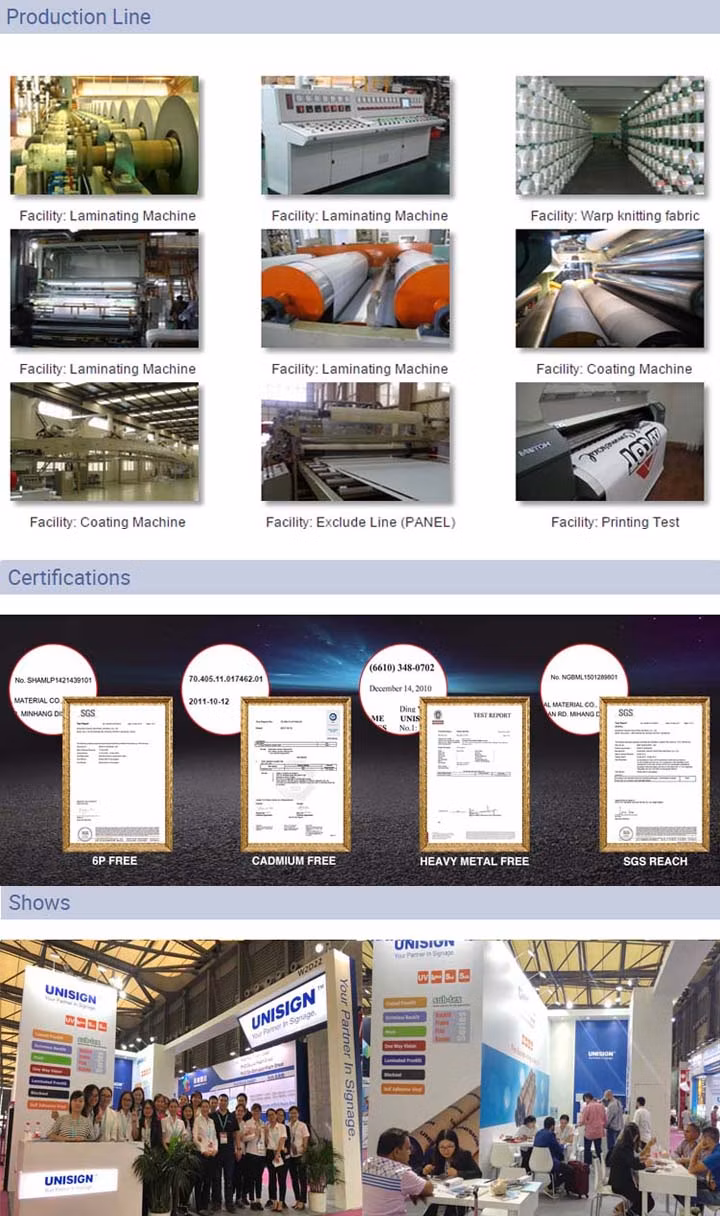Click the Shows section heading
Viewport: 720px width, 1216px height.
[39, 903]
